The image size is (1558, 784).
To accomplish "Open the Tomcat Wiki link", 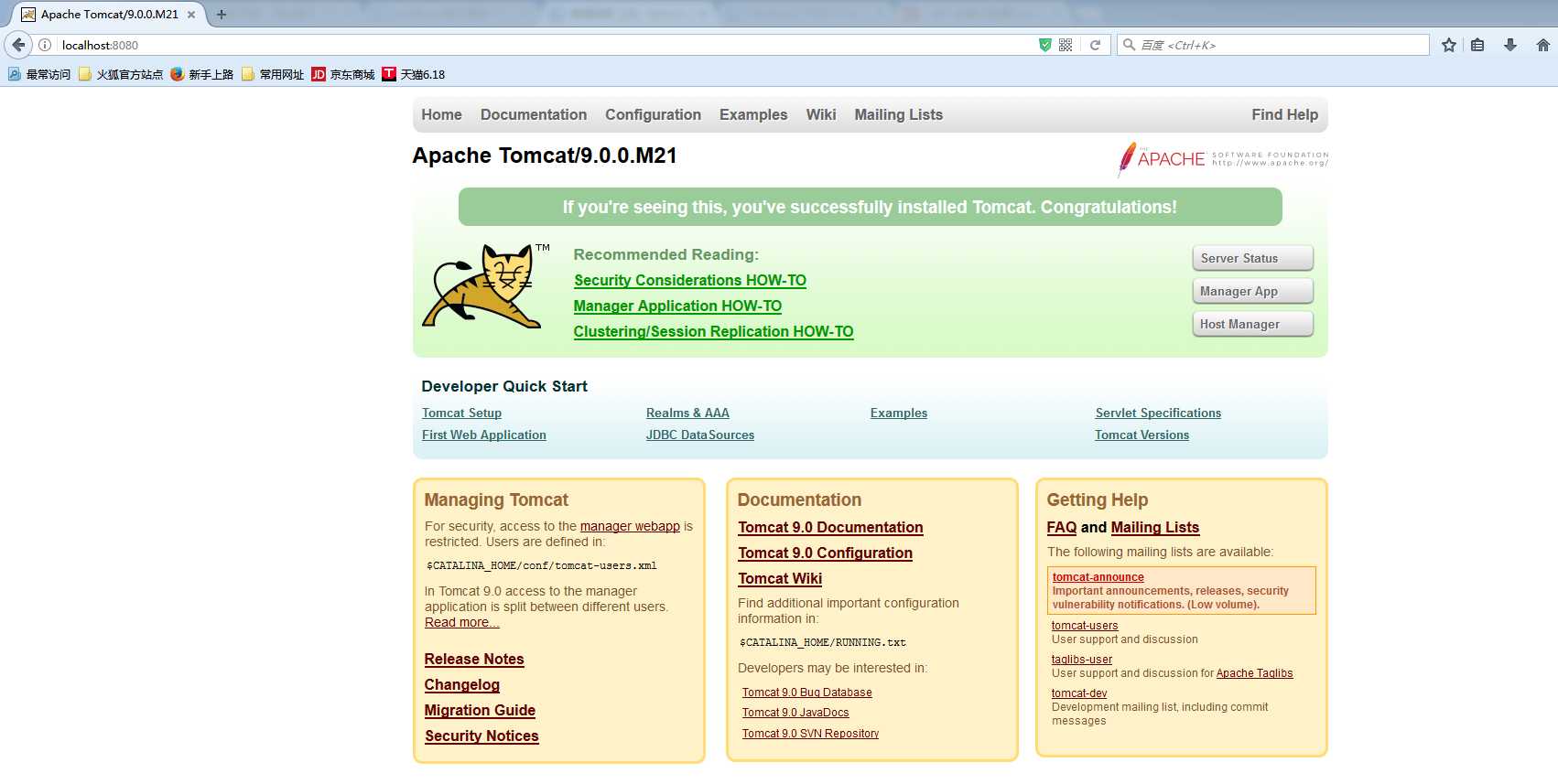I will (780, 578).
